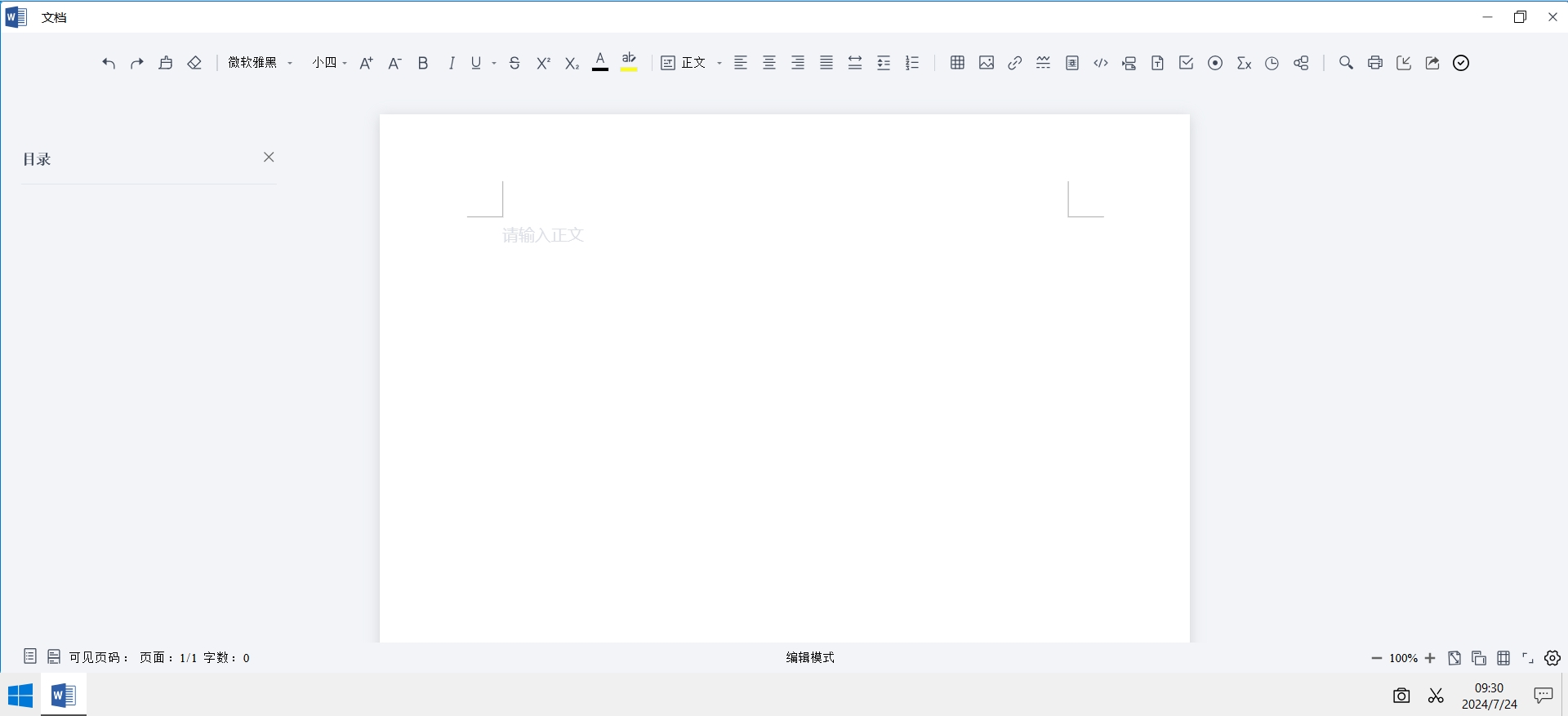The height and width of the screenshot is (716, 1568).
Task: Choose the yellow text highlight color
Action: click(x=629, y=63)
